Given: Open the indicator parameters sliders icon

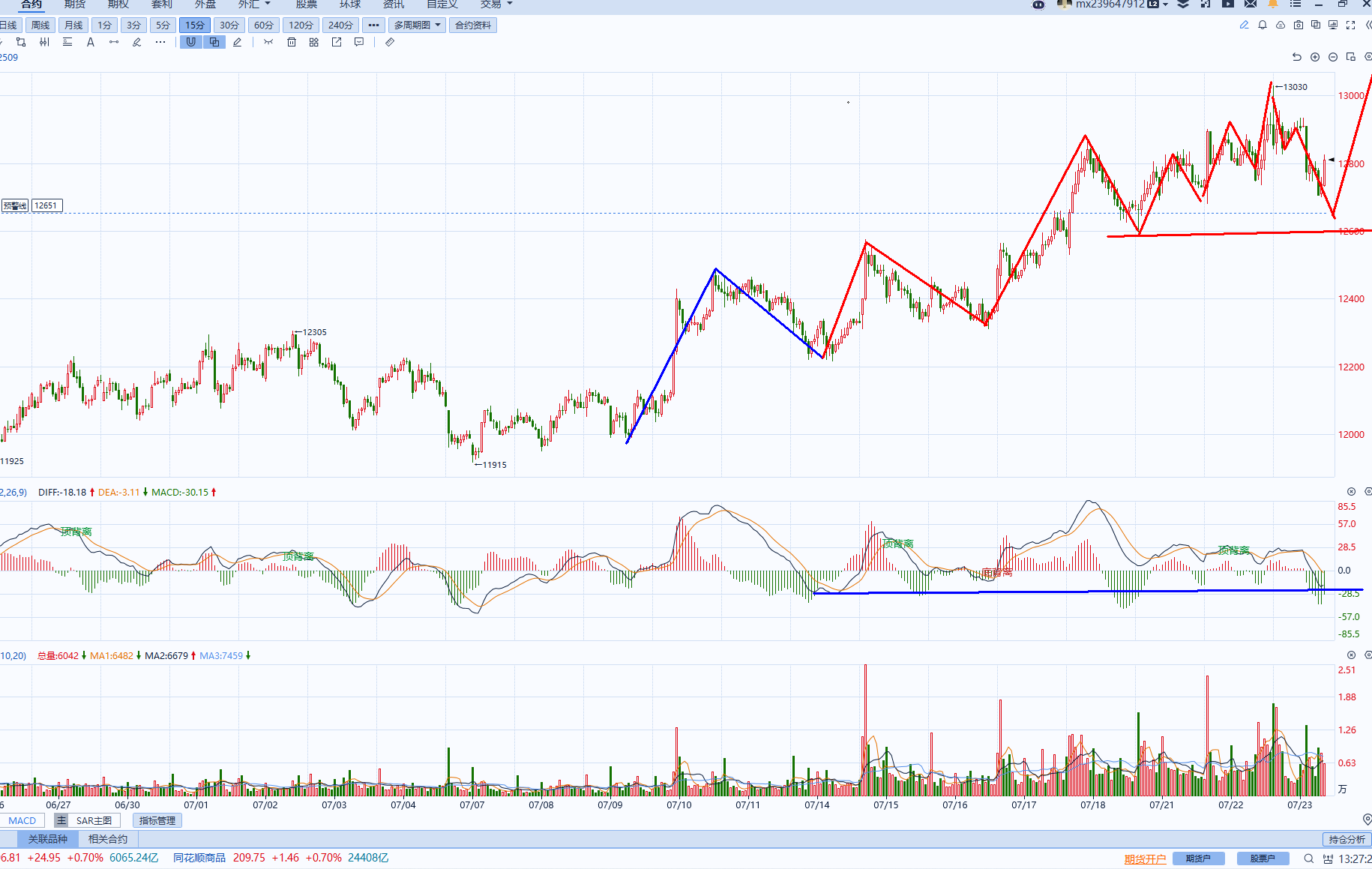Looking at the screenshot, I should coord(44,43).
